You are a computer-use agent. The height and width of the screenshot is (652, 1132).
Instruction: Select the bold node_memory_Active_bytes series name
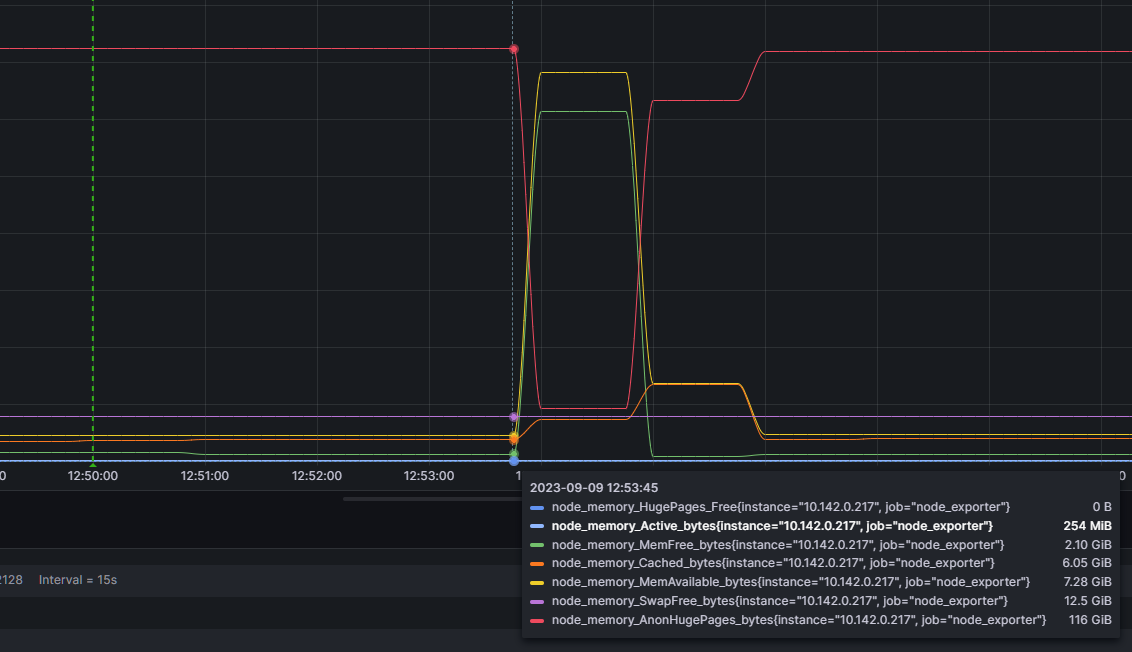tap(772, 526)
